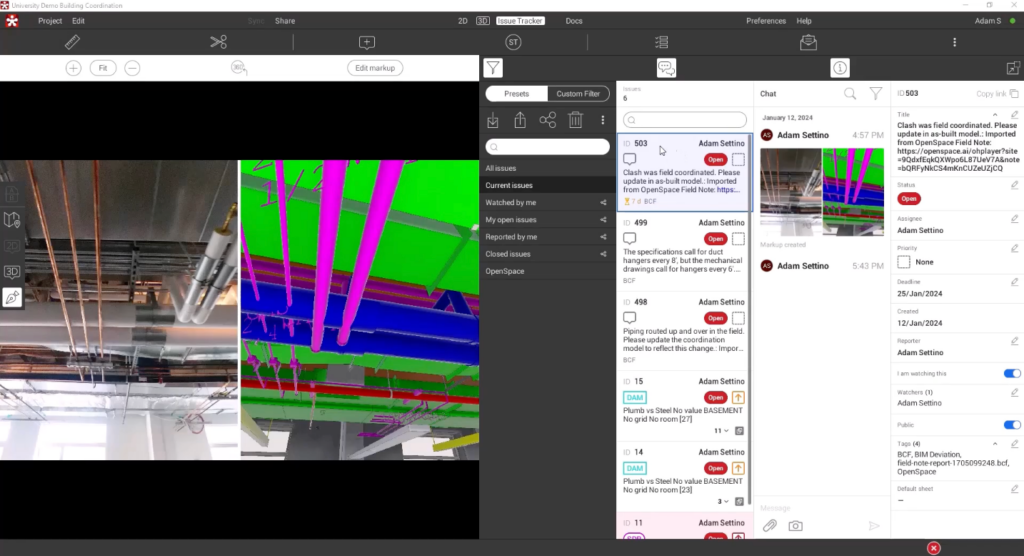This screenshot has height=556, width=1024.
Task: Check the Priority None checkbox
Action: pyautogui.click(x=904, y=262)
